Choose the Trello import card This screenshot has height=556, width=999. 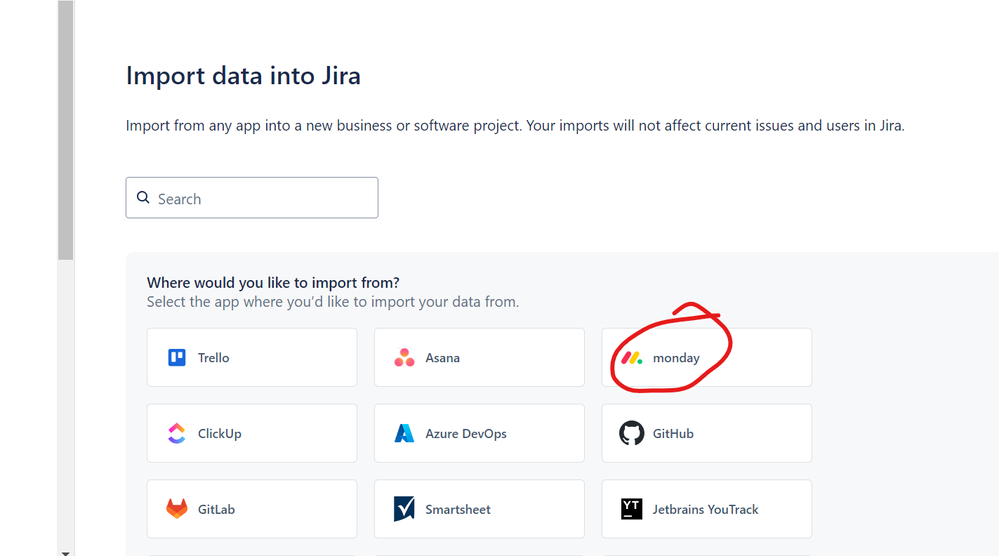click(252, 357)
